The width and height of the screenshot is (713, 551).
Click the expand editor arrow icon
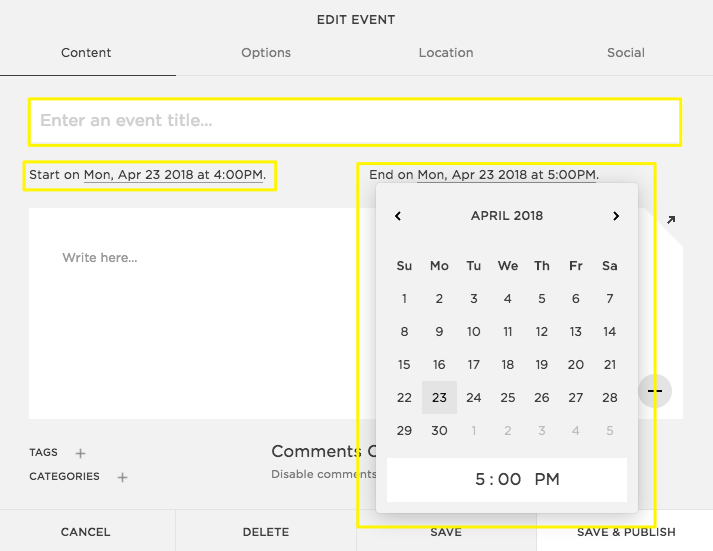(670, 220)
